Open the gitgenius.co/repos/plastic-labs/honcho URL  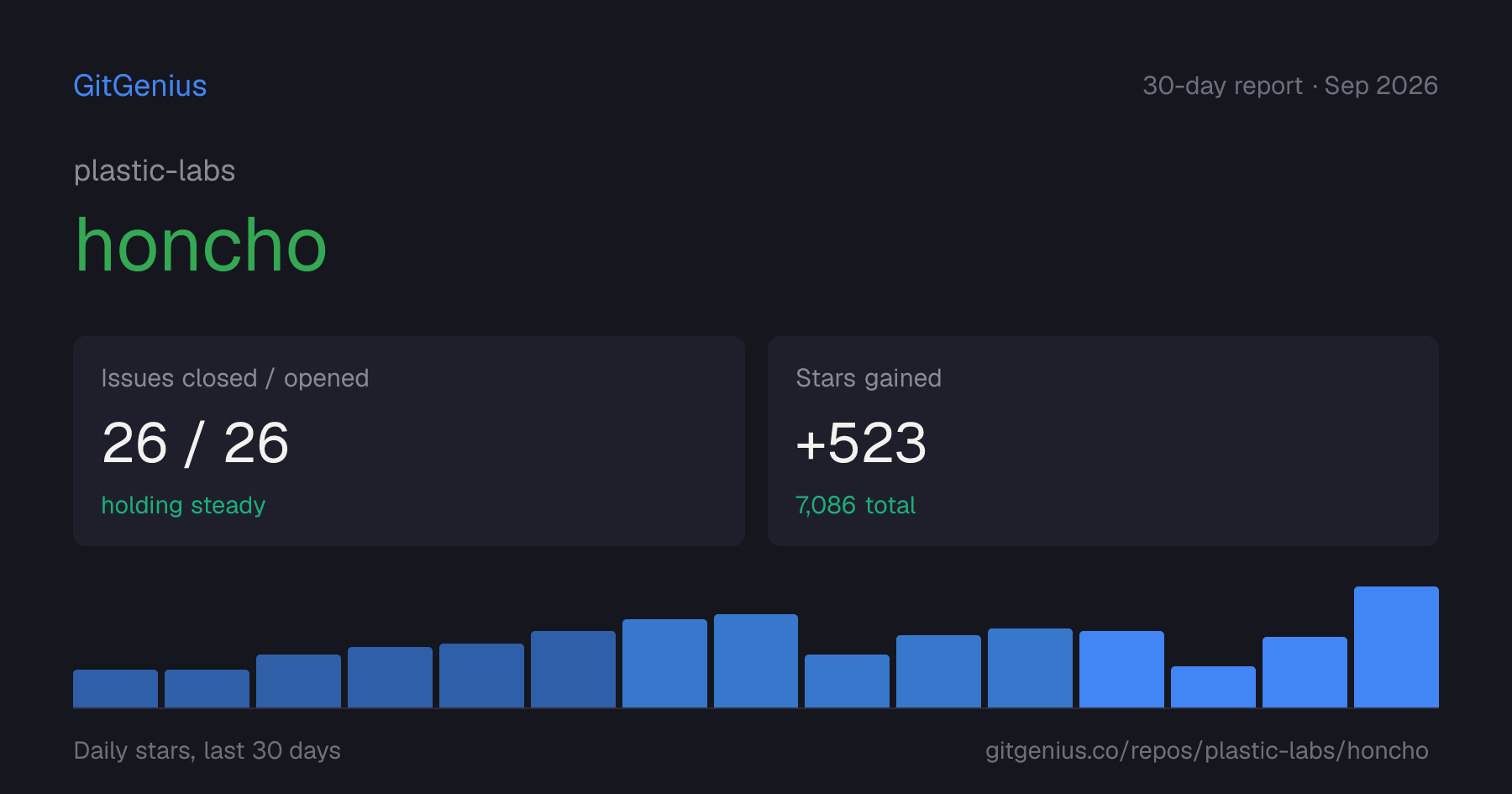click(1206, 750)
